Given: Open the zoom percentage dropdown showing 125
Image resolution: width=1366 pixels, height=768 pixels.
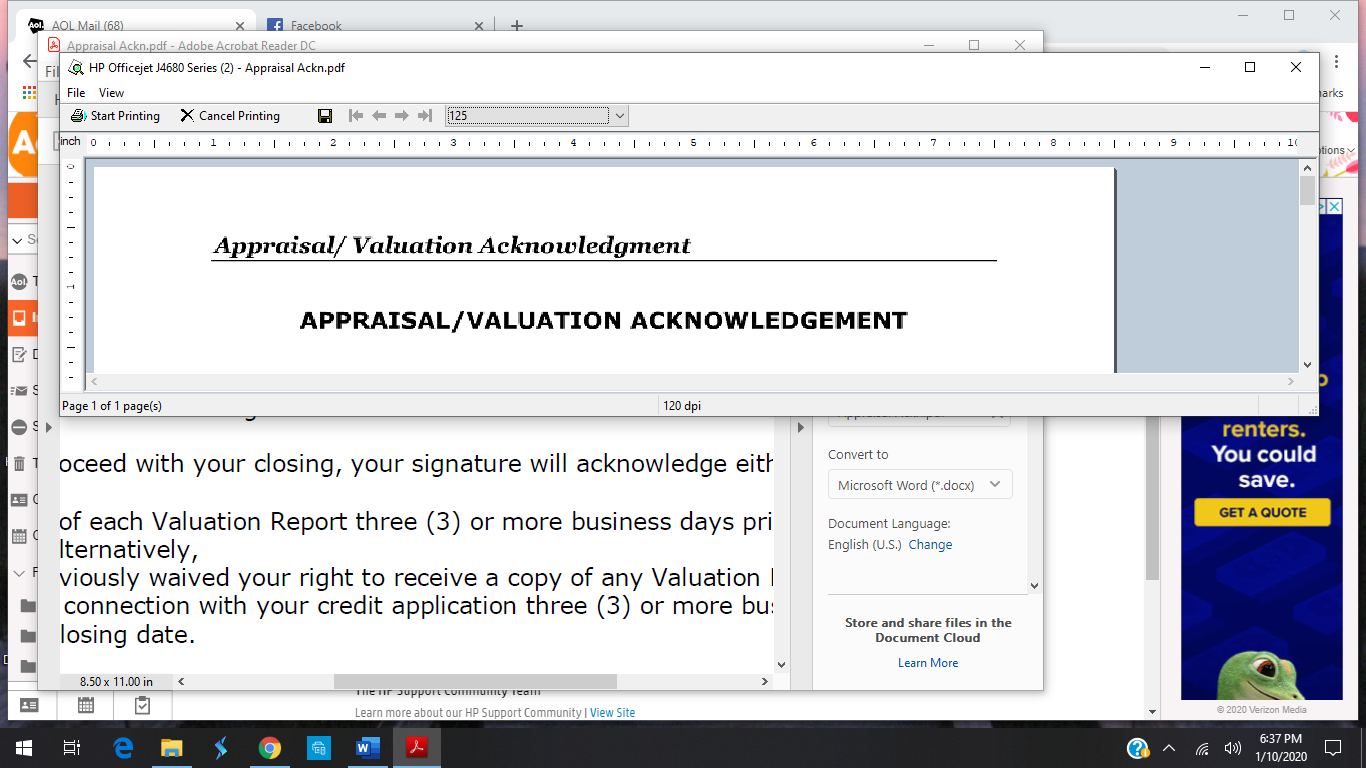Looking at the screenshot, I should pos(619,116).
